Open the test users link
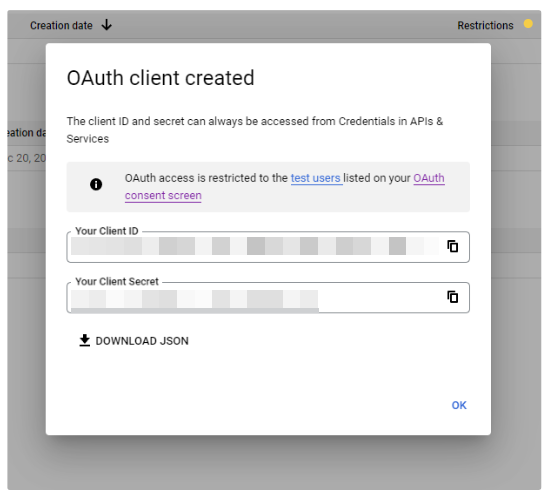548x498 pixels. pos(316,178)
